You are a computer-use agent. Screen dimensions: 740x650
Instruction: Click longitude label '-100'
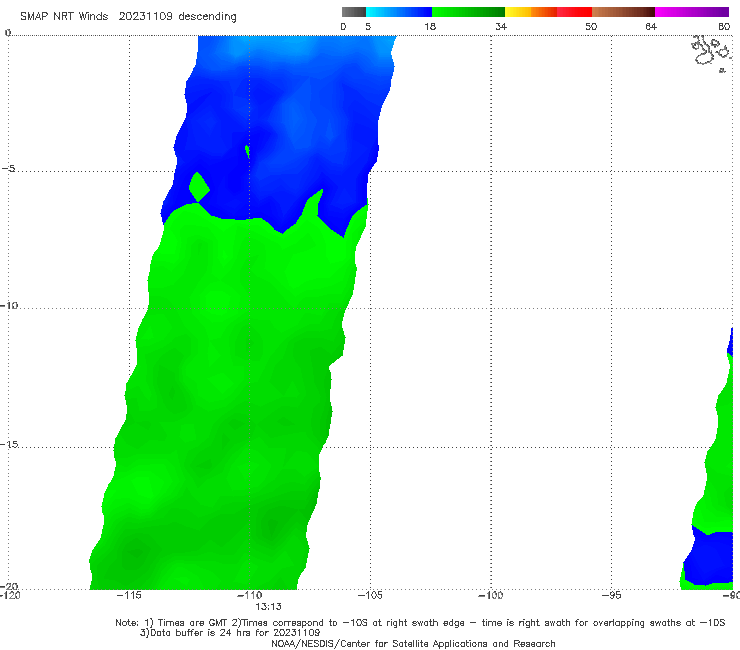click(490, 595)
